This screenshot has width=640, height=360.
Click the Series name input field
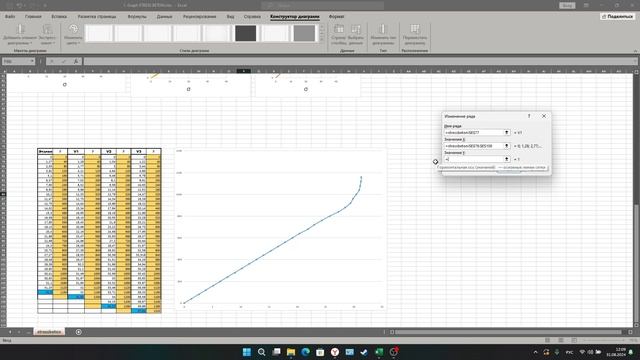point(474,133)
